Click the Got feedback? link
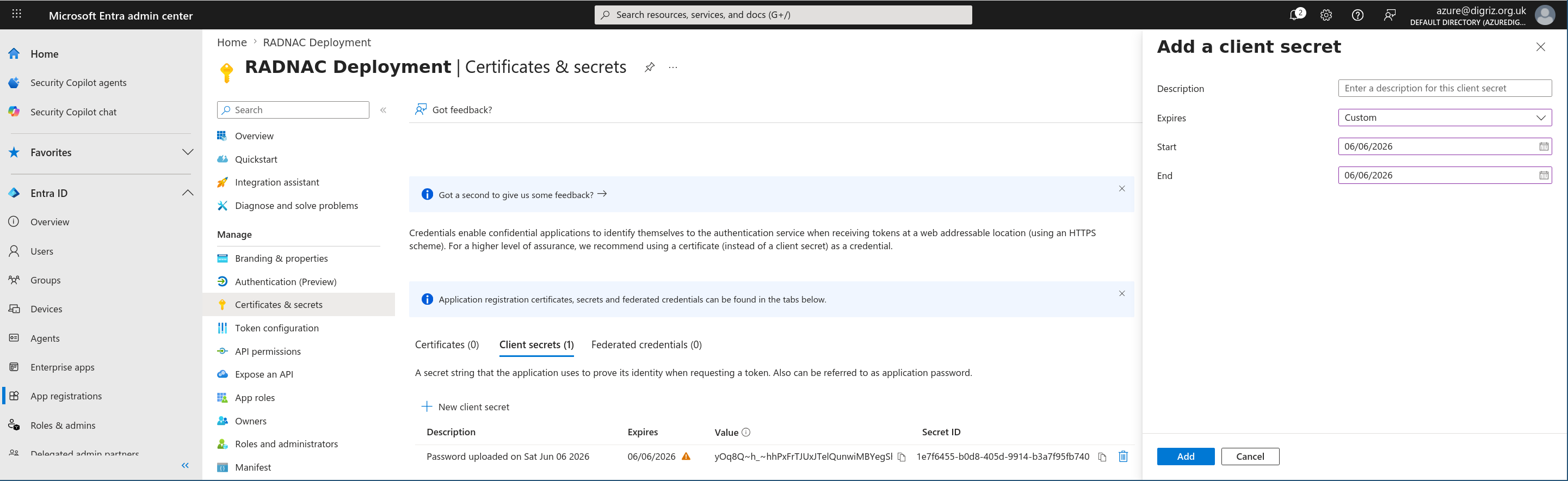Screen dimensions: 1568x481 453,109
